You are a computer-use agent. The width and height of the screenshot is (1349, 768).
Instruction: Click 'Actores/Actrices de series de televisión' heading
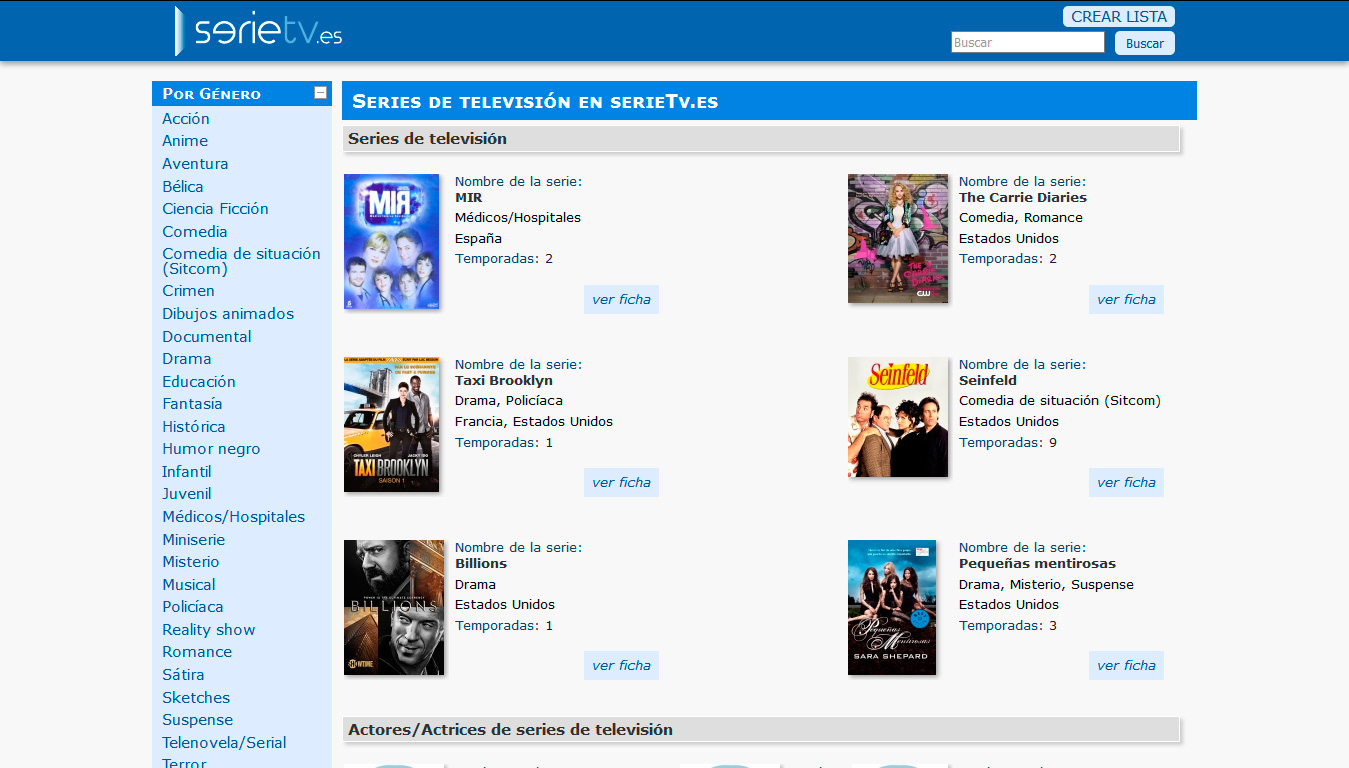pyautogui.click(x=510, y=730)
